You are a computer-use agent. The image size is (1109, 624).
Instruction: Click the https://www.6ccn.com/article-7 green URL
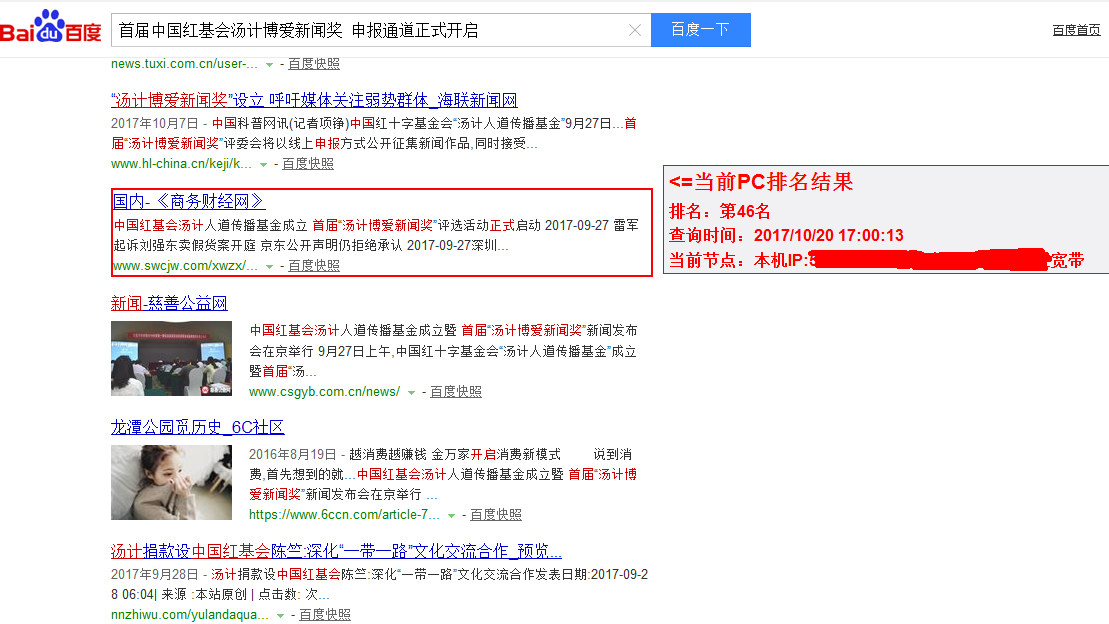coord(344,514)
